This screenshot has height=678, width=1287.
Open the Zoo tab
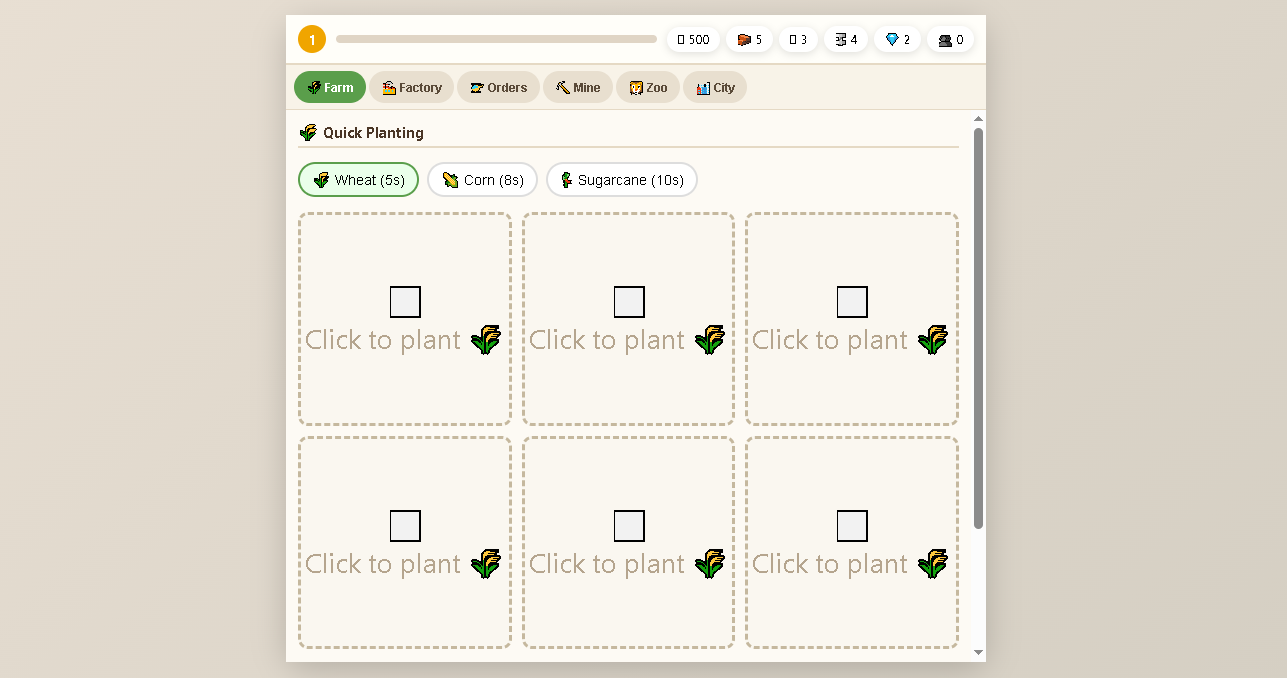click(x=648, y=87)
